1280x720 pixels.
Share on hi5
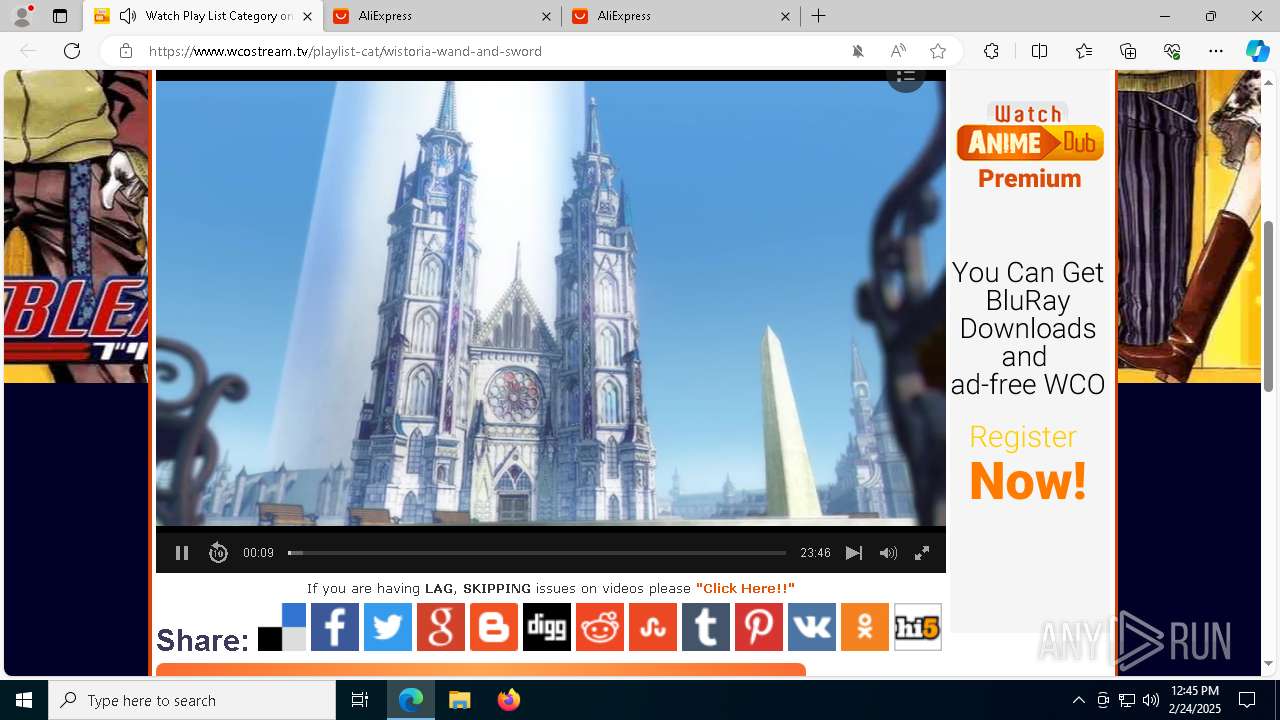pos(918,627)
